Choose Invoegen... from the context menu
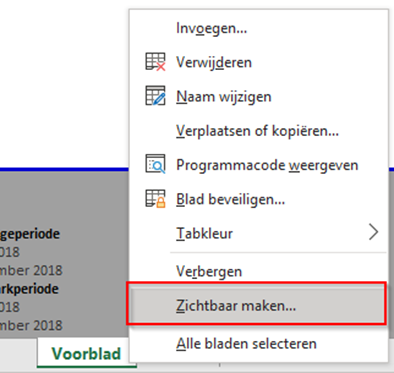Image resolution: width=394 pixels, height=373 pixels. coord(211,28)
